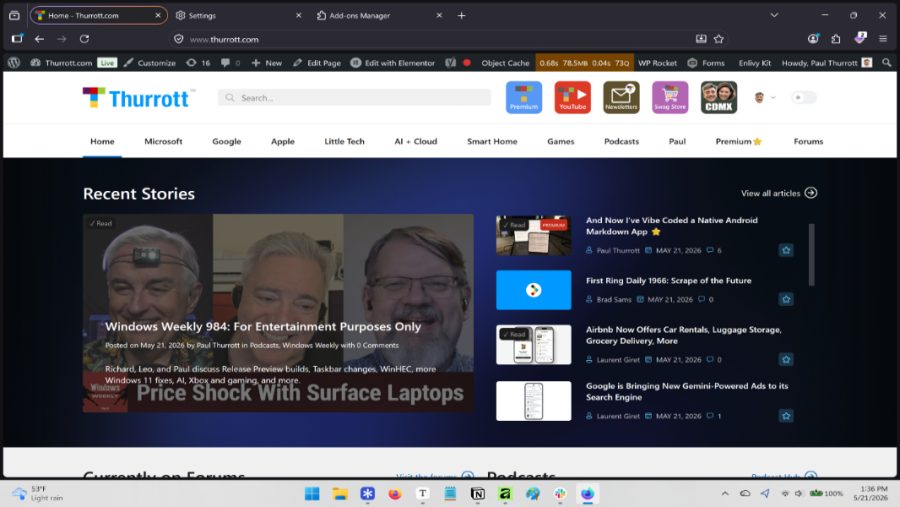Open Windows Start menu
This screenshot has height=507, width=900.
tap(312, 494)
